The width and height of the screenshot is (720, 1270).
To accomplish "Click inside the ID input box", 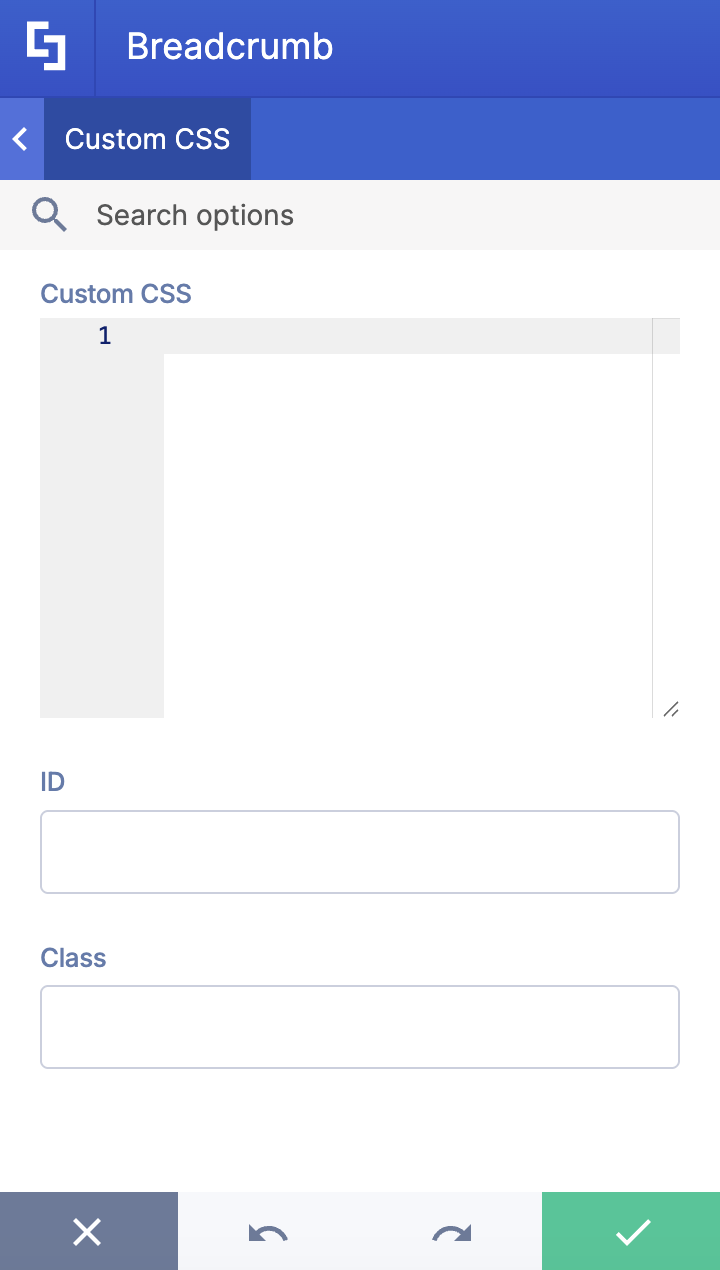I will point(360,851).
